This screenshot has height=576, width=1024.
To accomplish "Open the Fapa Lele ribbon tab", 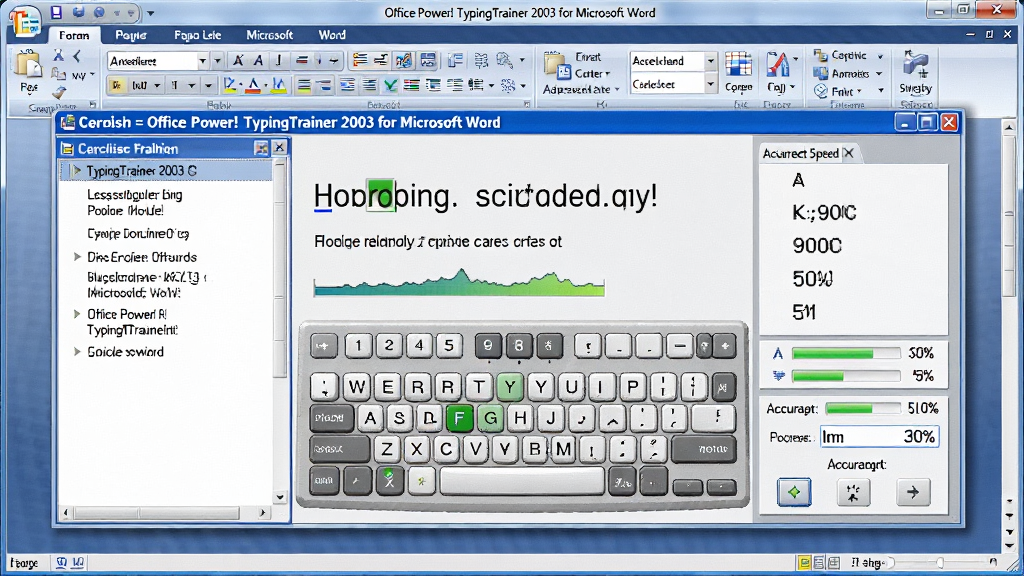I will (197, 35).
